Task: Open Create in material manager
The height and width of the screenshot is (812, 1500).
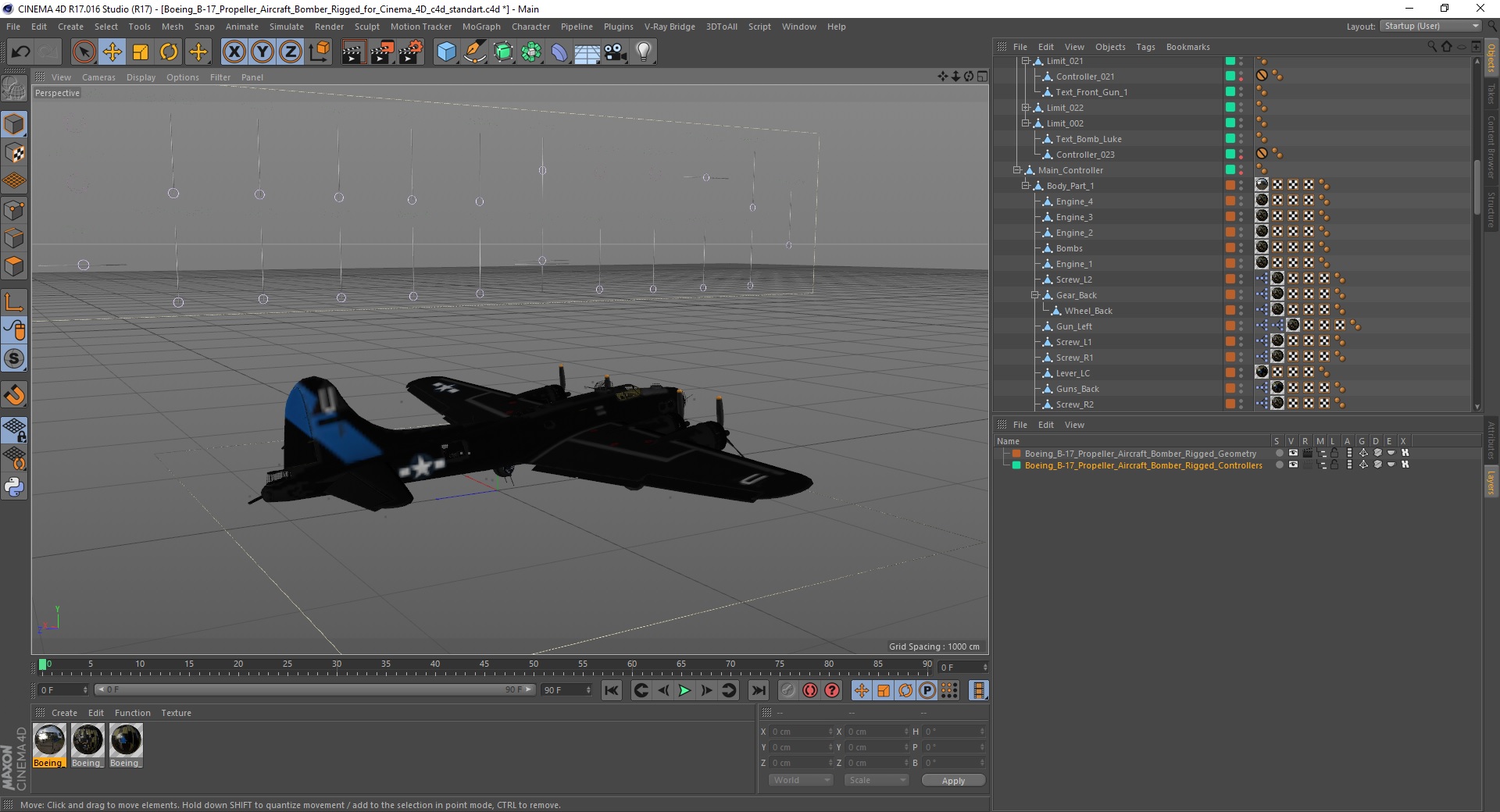Action: coord(64,713)
